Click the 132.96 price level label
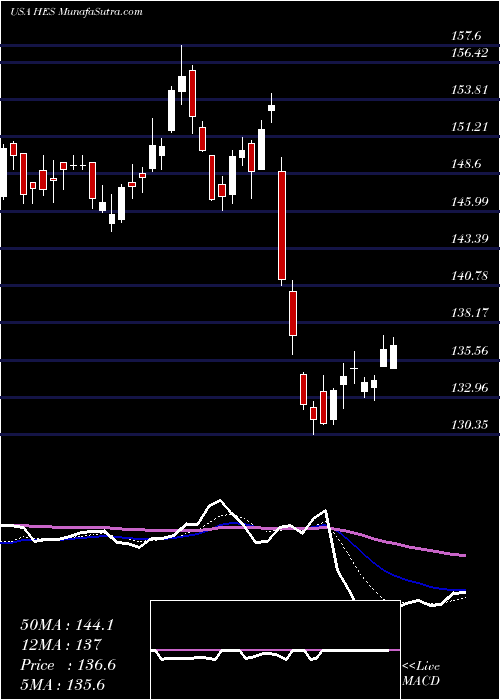The width and height of the screenshot is (500, 700). point(471,388)
